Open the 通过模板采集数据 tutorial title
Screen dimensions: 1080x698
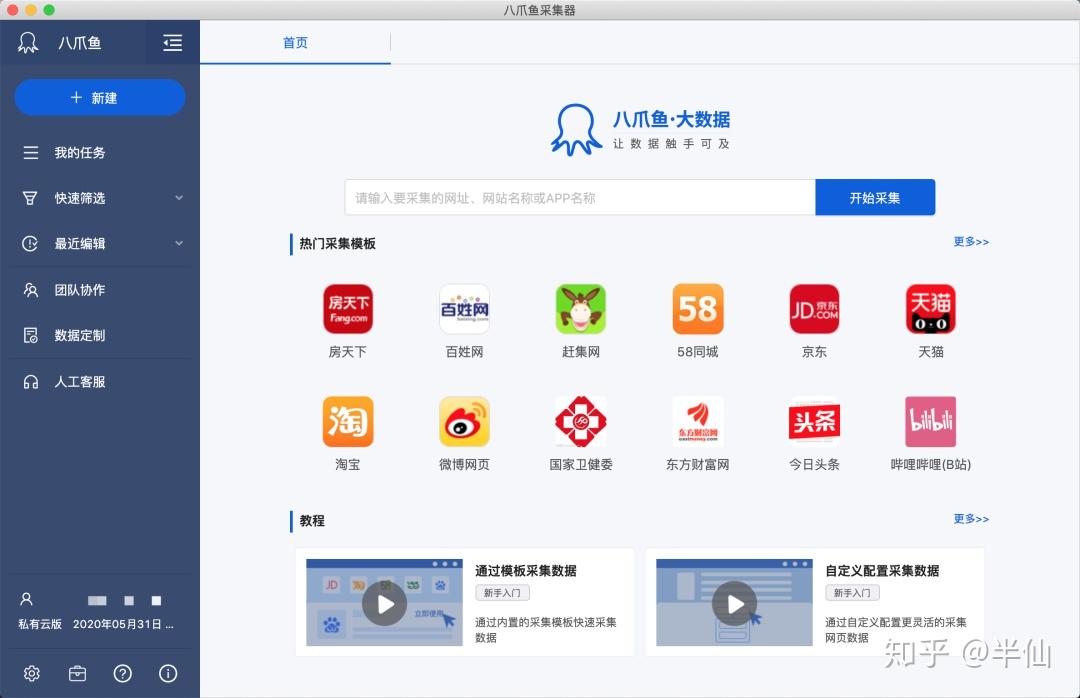point(526,571)
